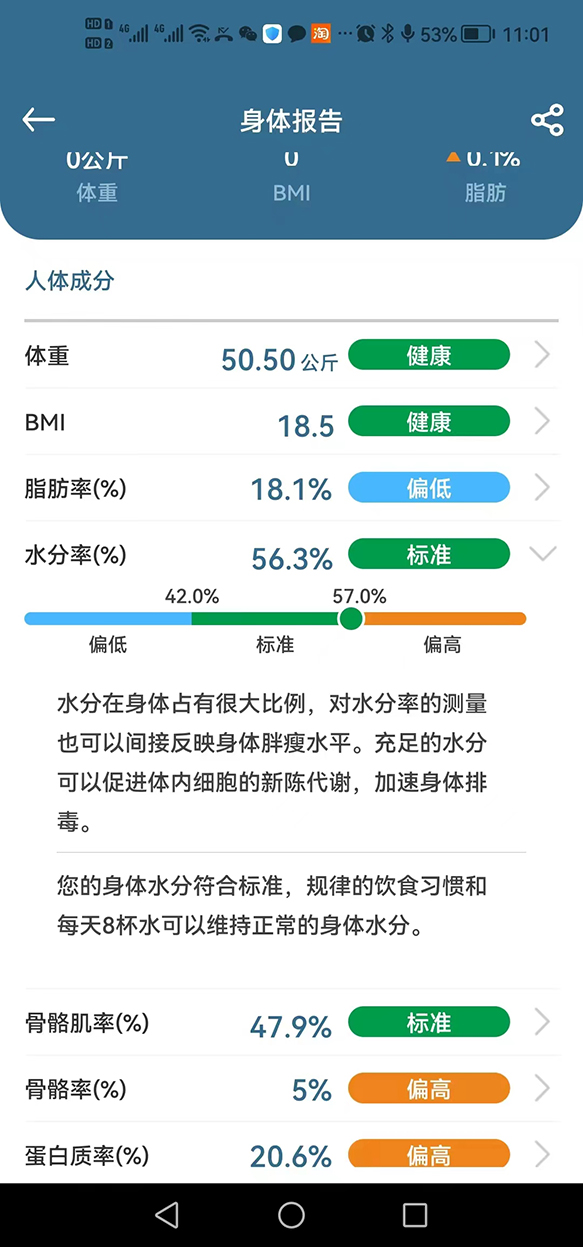Image resolution: width=583 pixels, height=1247 pixels.
Task: Tap the Android back navigation triangle
Action: [x=167, y=1214]
